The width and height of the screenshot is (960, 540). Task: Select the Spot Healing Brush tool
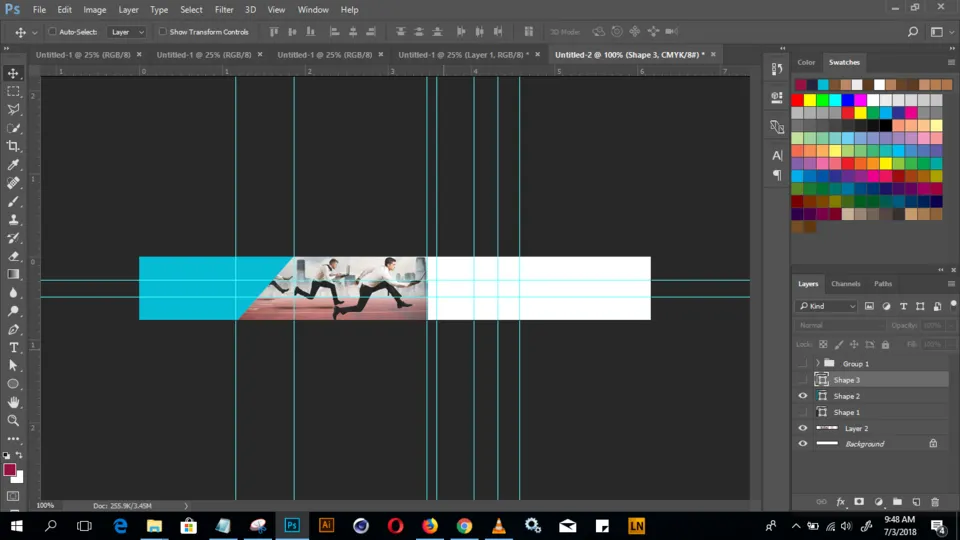pos(13,183)
